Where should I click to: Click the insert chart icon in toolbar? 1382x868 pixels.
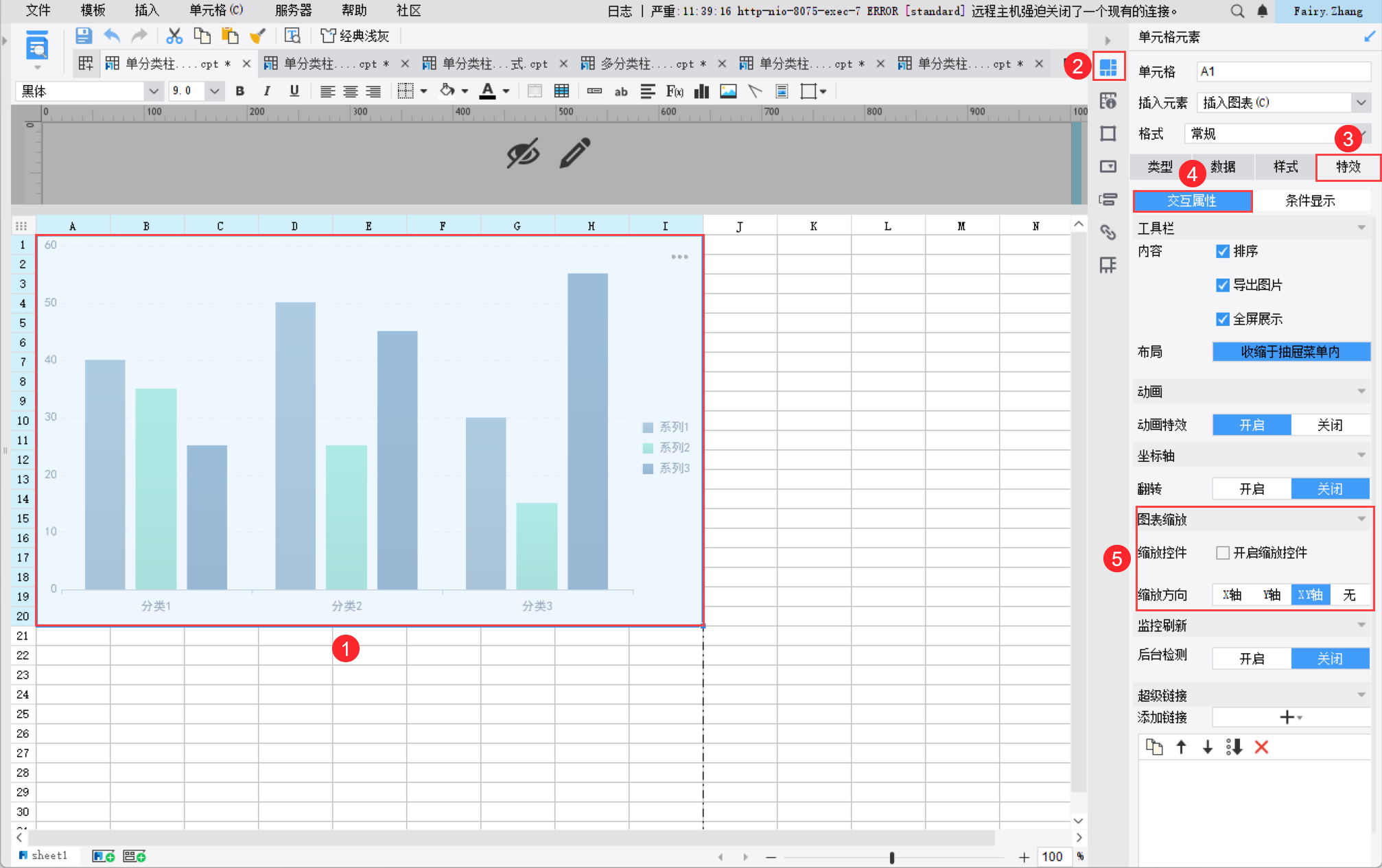pyautogui.click(x=701, y=91)
